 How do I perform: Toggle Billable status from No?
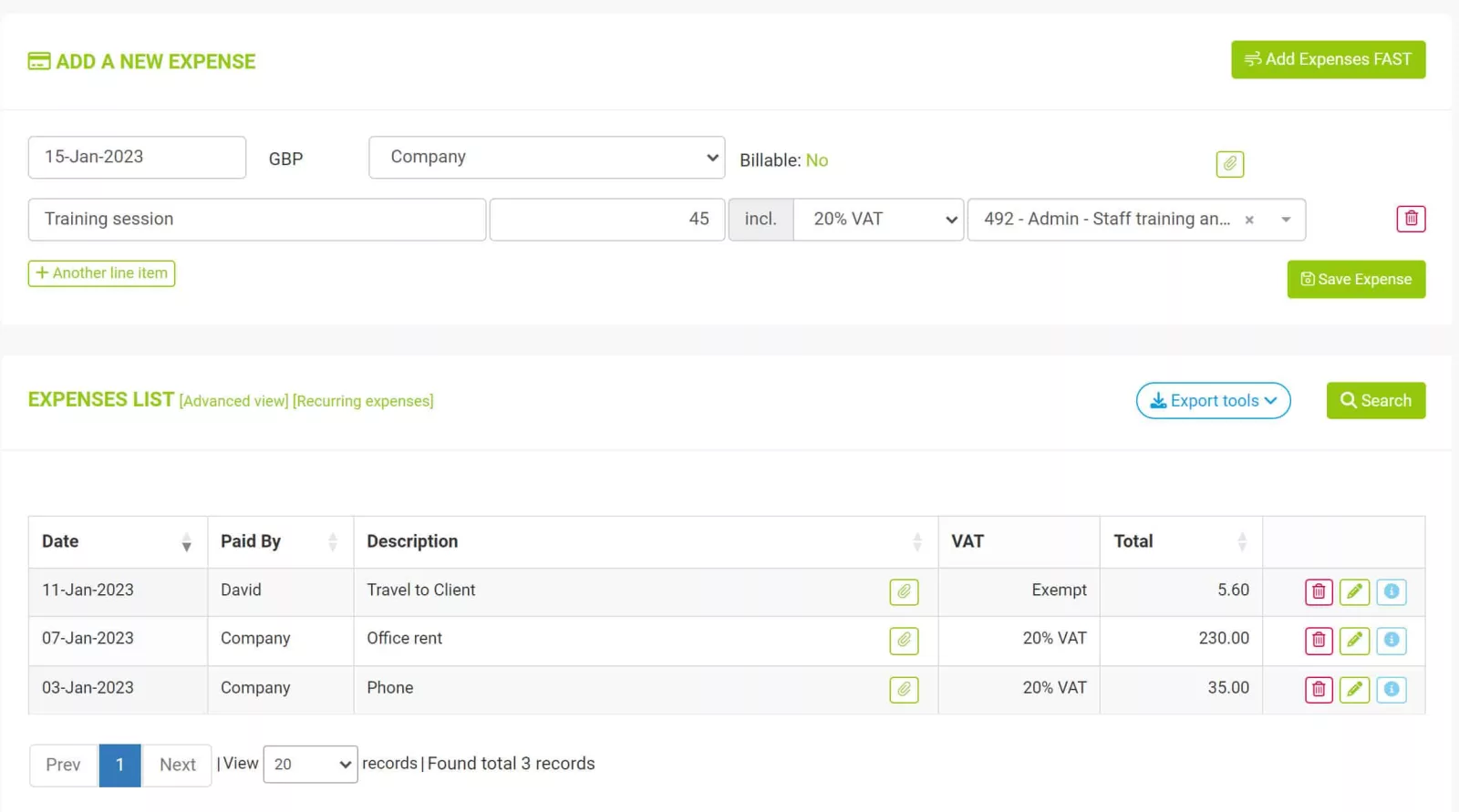816,160
